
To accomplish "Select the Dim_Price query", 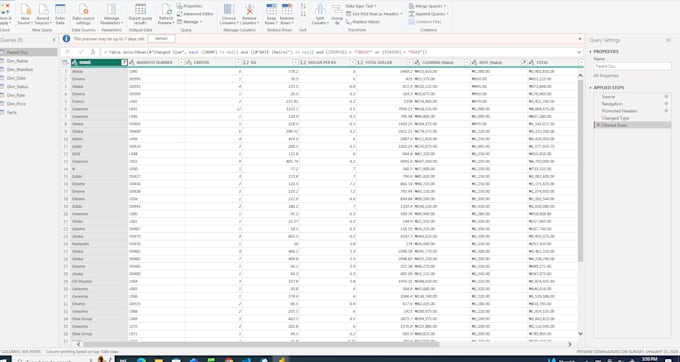I will [16, 104].
